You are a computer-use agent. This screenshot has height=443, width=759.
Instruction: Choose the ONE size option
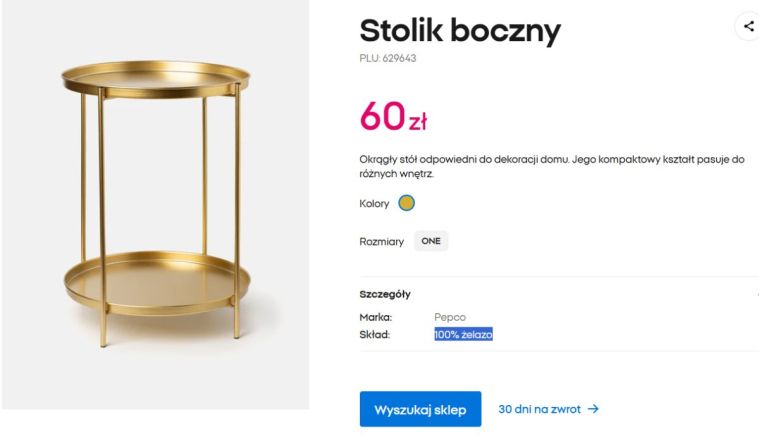431,241
